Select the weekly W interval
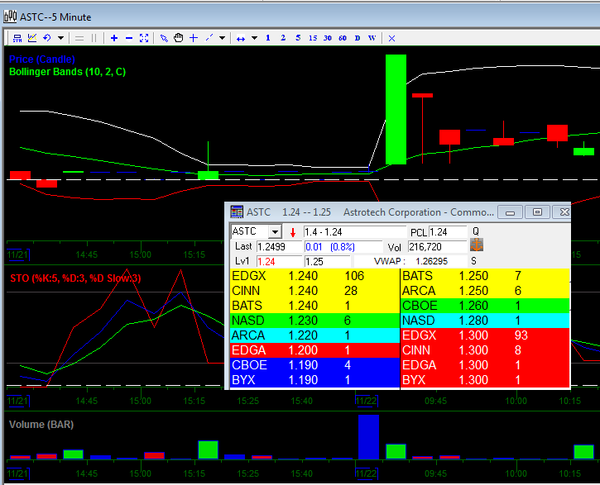Screen dimensions: 600x485 pyautogui.click(x=372, y=38)
